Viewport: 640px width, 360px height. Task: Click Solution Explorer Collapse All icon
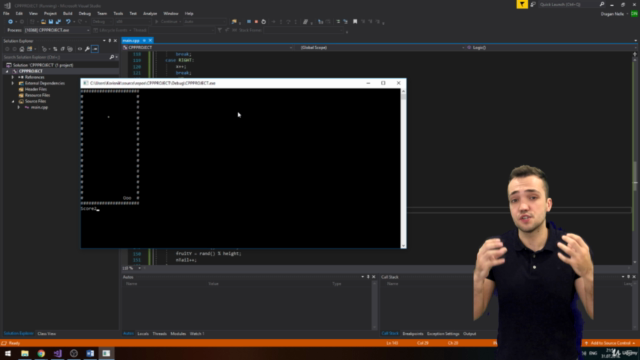point(62,49)
